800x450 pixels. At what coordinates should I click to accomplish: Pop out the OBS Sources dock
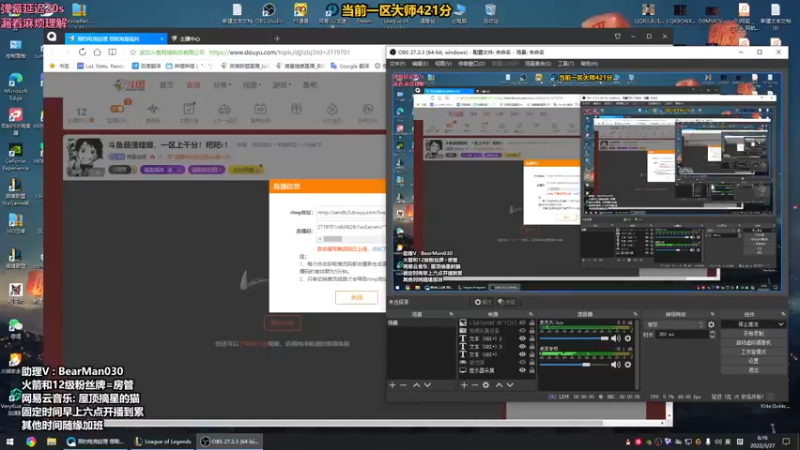pos(531,314)
